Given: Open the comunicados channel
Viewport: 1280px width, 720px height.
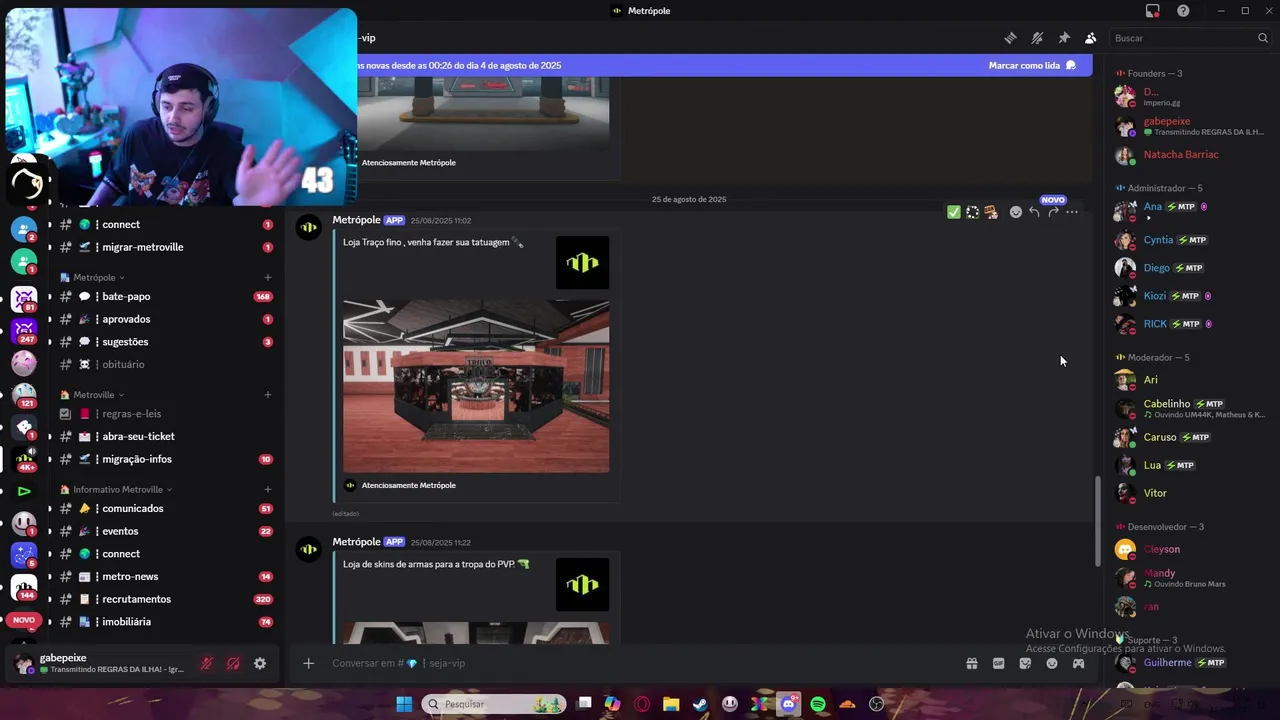Looking at the screenshot, I should [165, 509].
